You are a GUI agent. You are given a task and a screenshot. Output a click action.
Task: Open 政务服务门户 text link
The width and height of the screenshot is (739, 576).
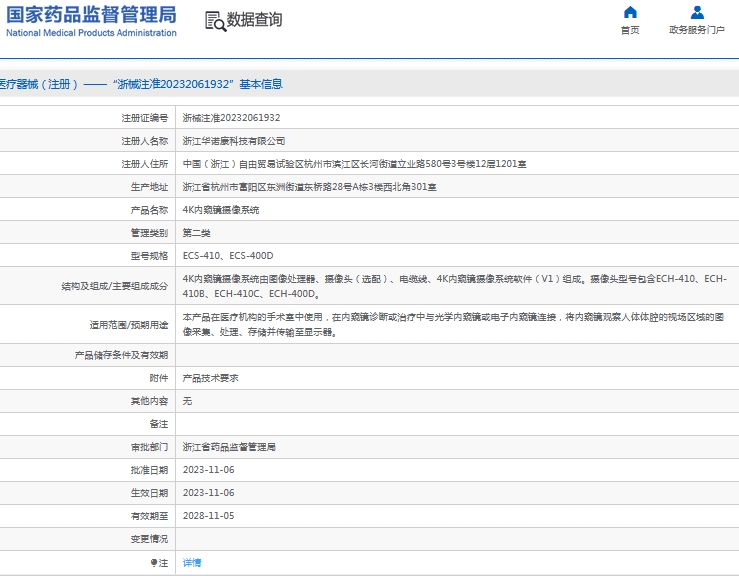point(697,30)
